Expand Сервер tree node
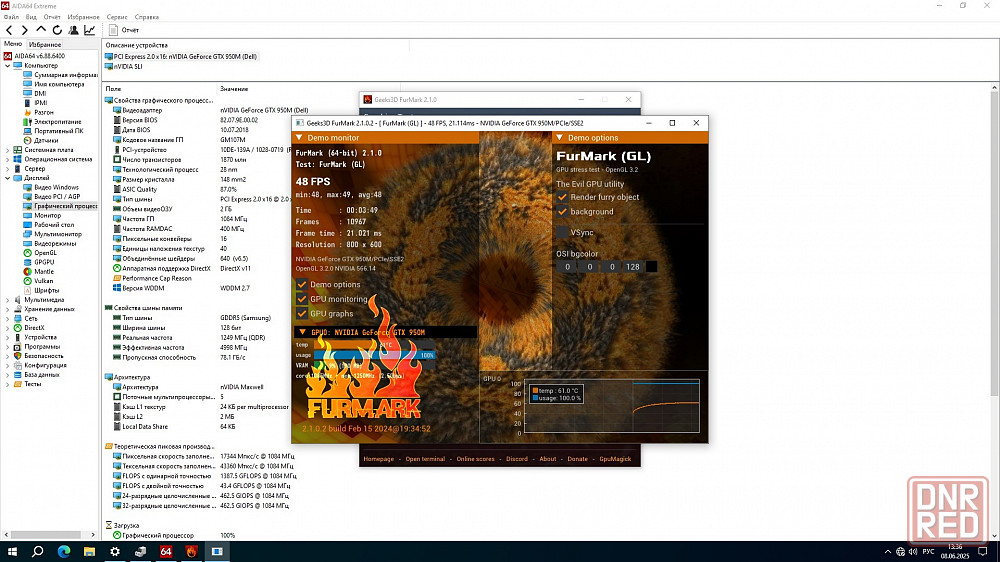This screenshot has height=562, width=1000. [x=8, y=169]
